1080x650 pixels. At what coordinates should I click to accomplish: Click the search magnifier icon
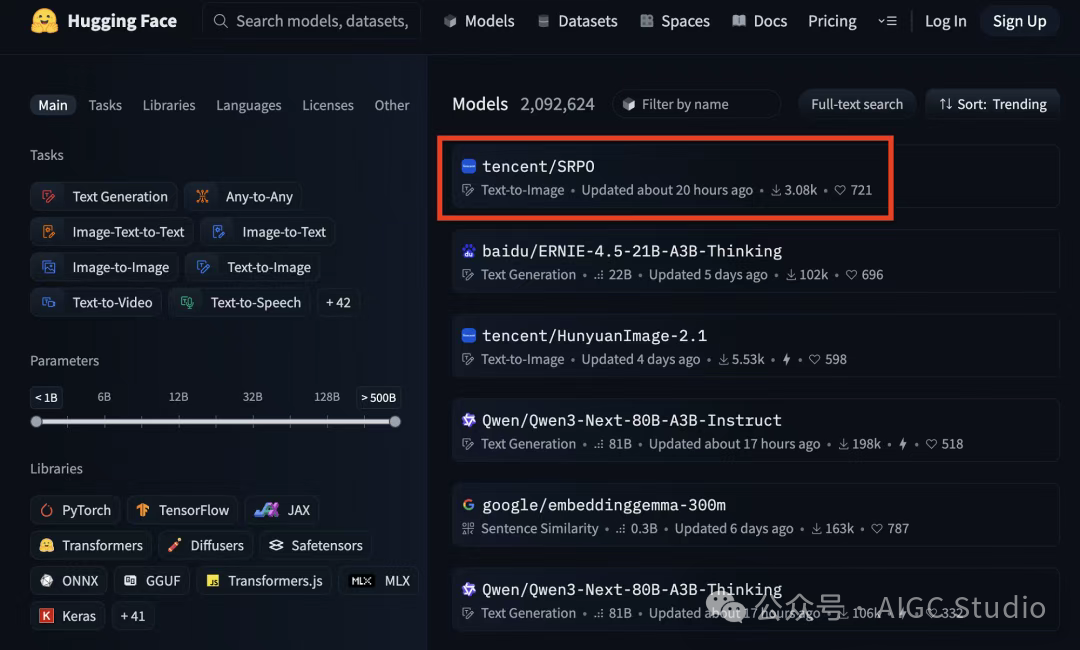pyautogui.click(x=220, y=21)
